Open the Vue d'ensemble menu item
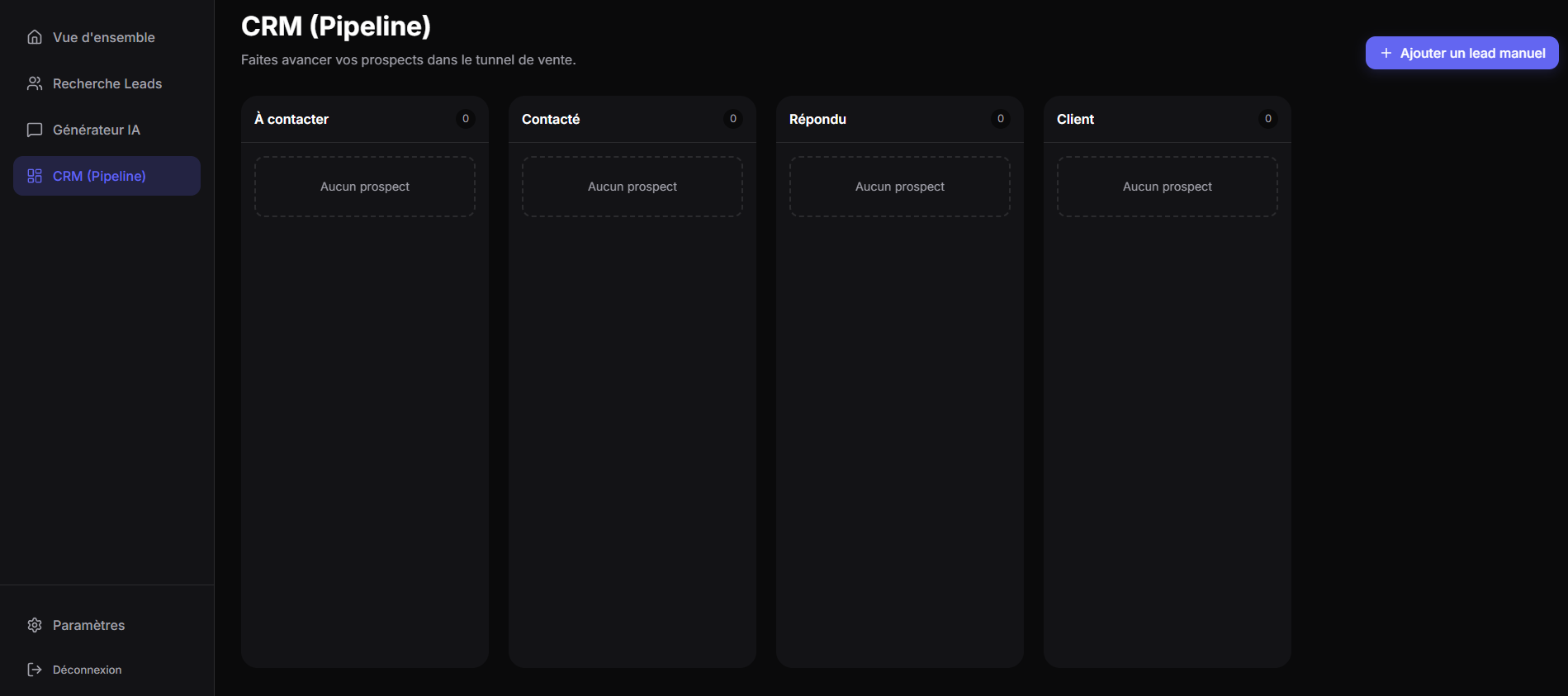The height and width of the screenshot is (696, 1568). pos(107,37)
